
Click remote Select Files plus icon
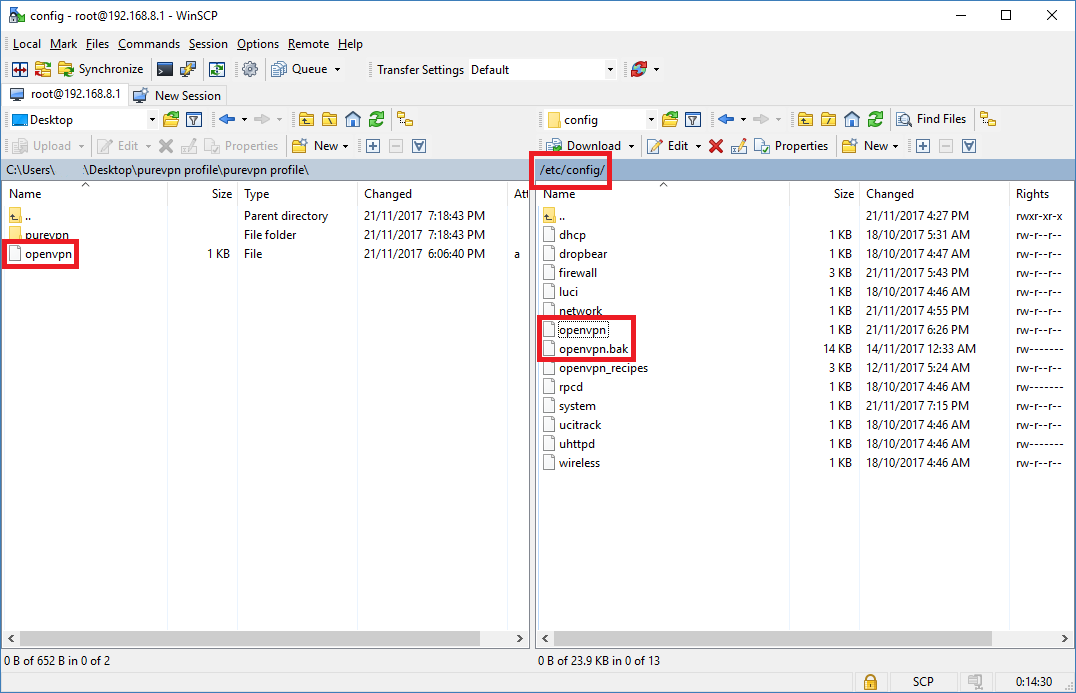[922, 146]
